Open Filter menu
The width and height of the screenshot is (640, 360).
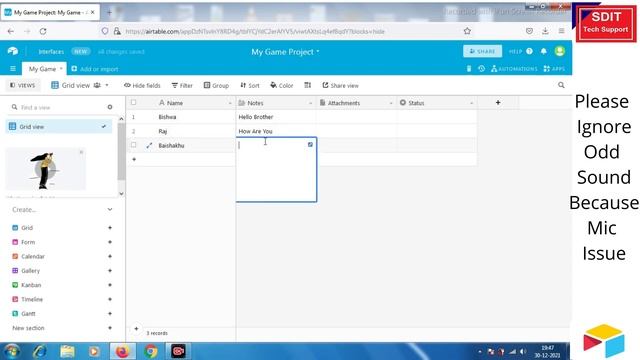coord(182,85)
